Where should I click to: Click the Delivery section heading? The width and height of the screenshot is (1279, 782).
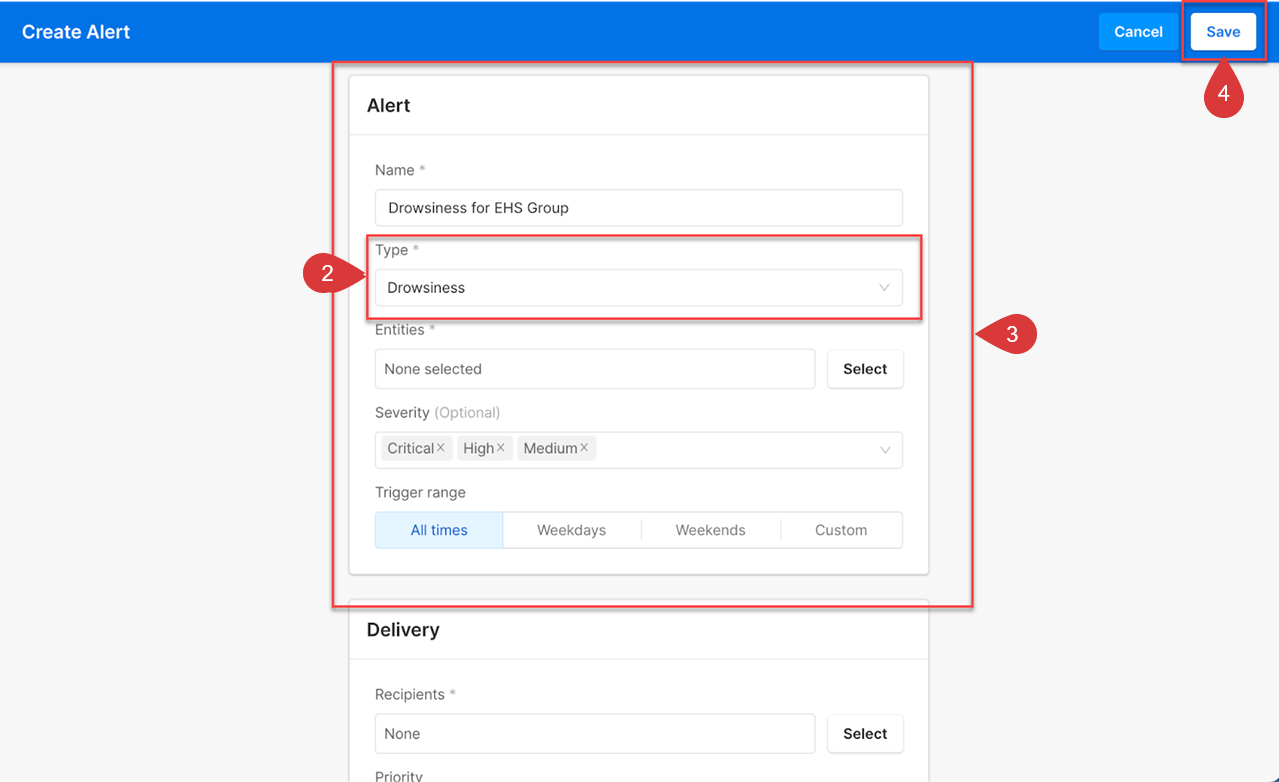[x=403, y=630]
